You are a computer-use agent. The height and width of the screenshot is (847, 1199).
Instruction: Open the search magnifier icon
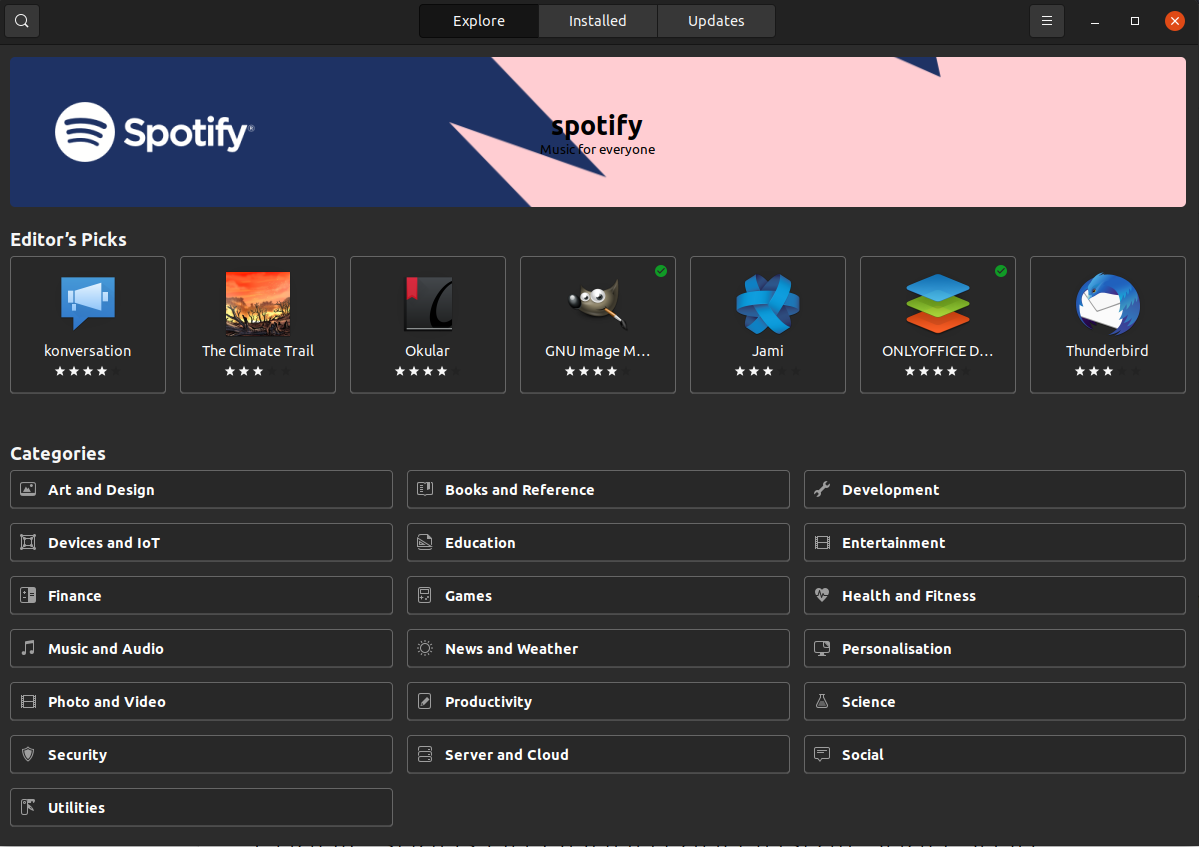[22, 21]
